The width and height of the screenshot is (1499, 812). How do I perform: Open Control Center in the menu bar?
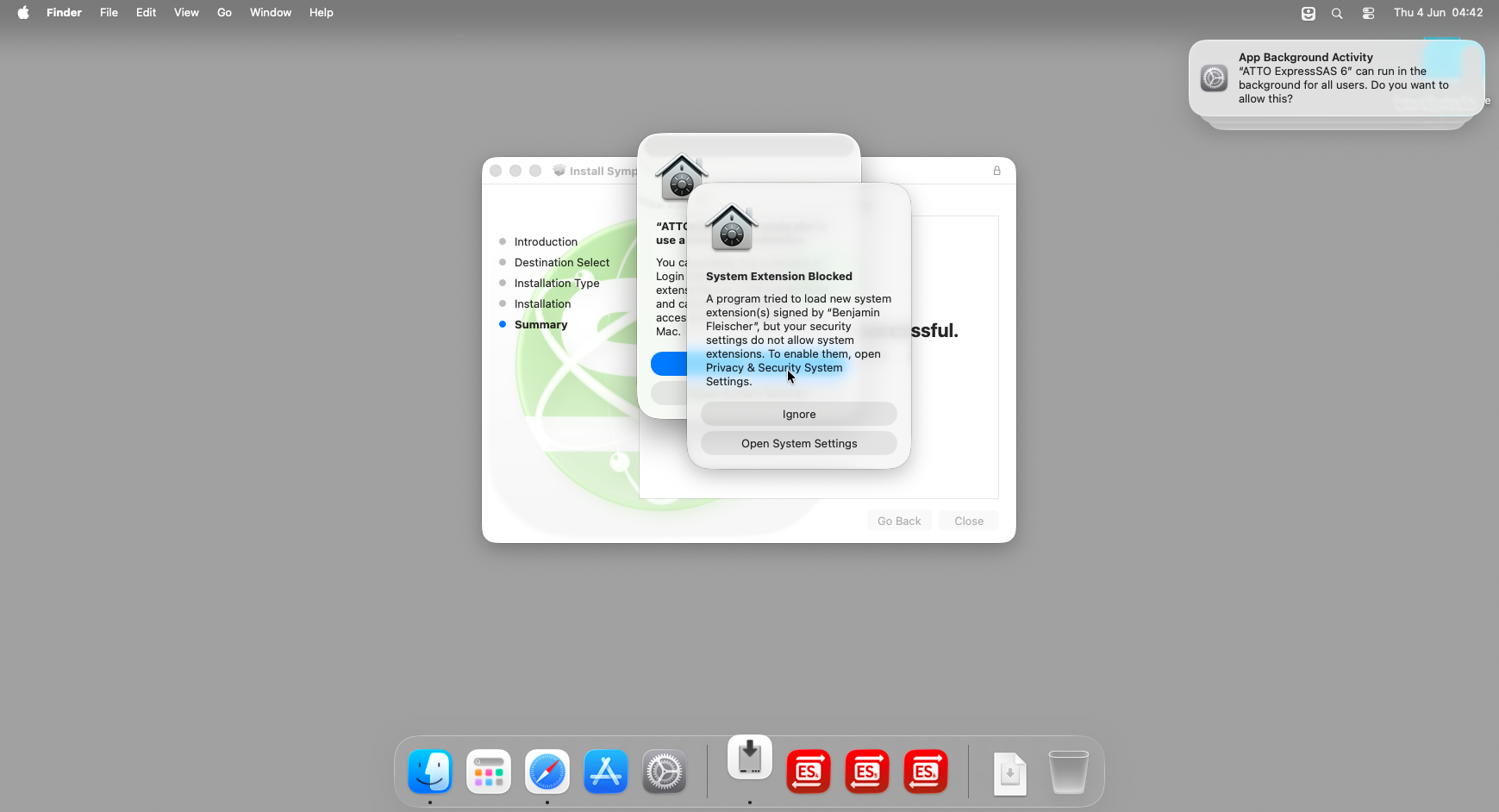click(1368, 13)
